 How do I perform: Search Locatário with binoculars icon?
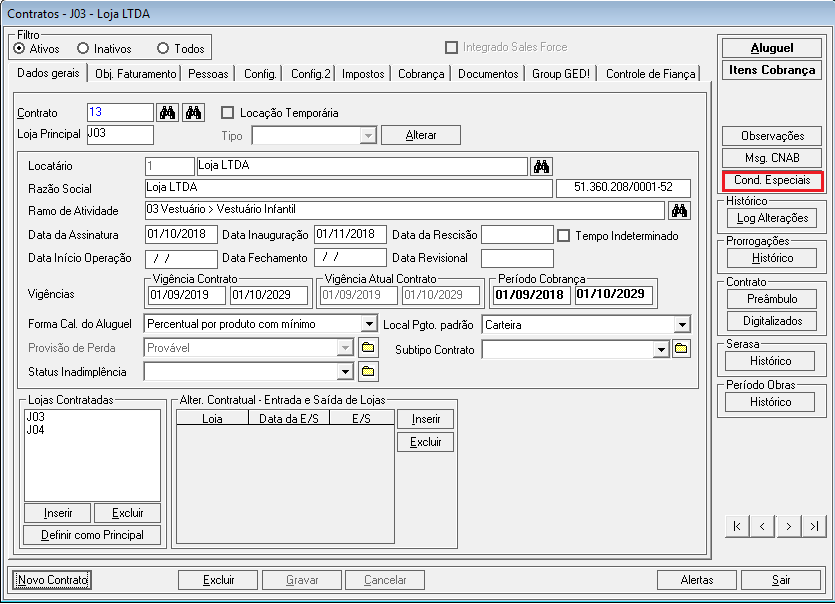coord(542,166)
